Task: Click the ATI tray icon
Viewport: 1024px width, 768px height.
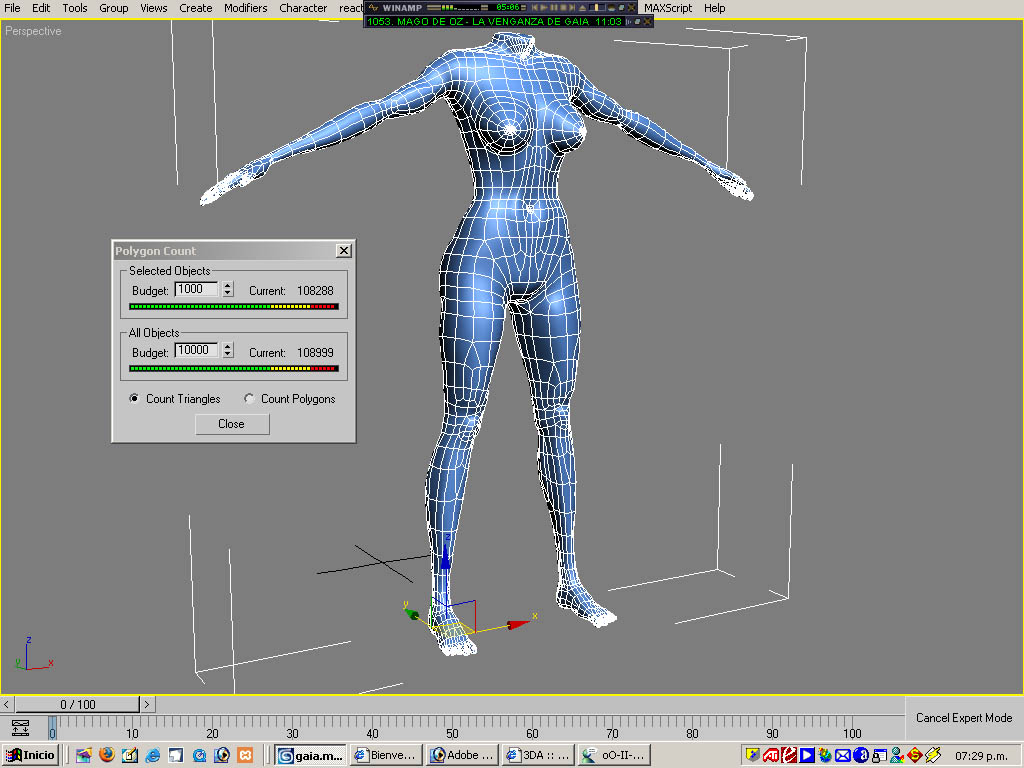Action: pyautogui.click(x=771, y=755)
